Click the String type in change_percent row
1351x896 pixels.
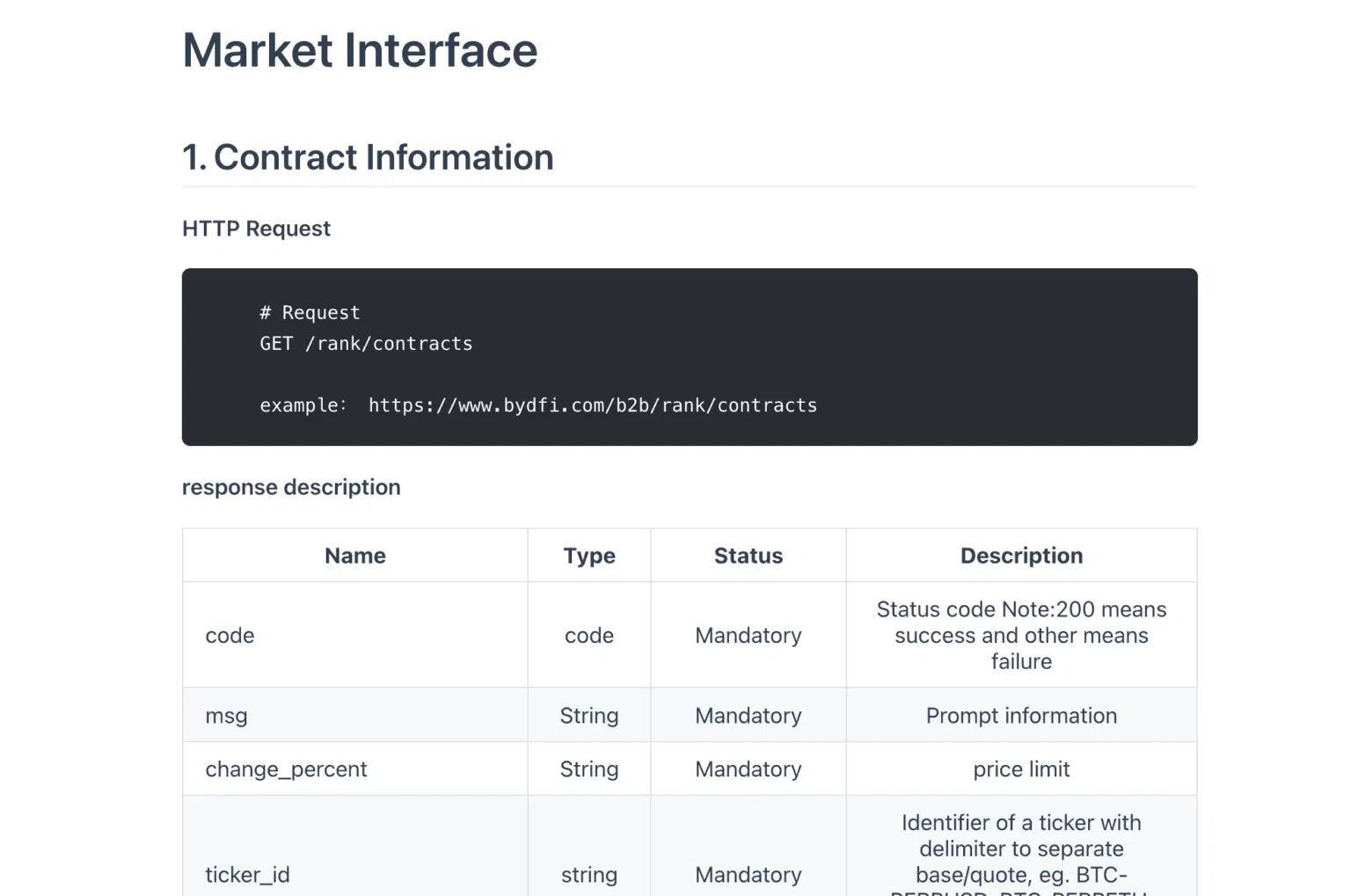click(588, 769)
